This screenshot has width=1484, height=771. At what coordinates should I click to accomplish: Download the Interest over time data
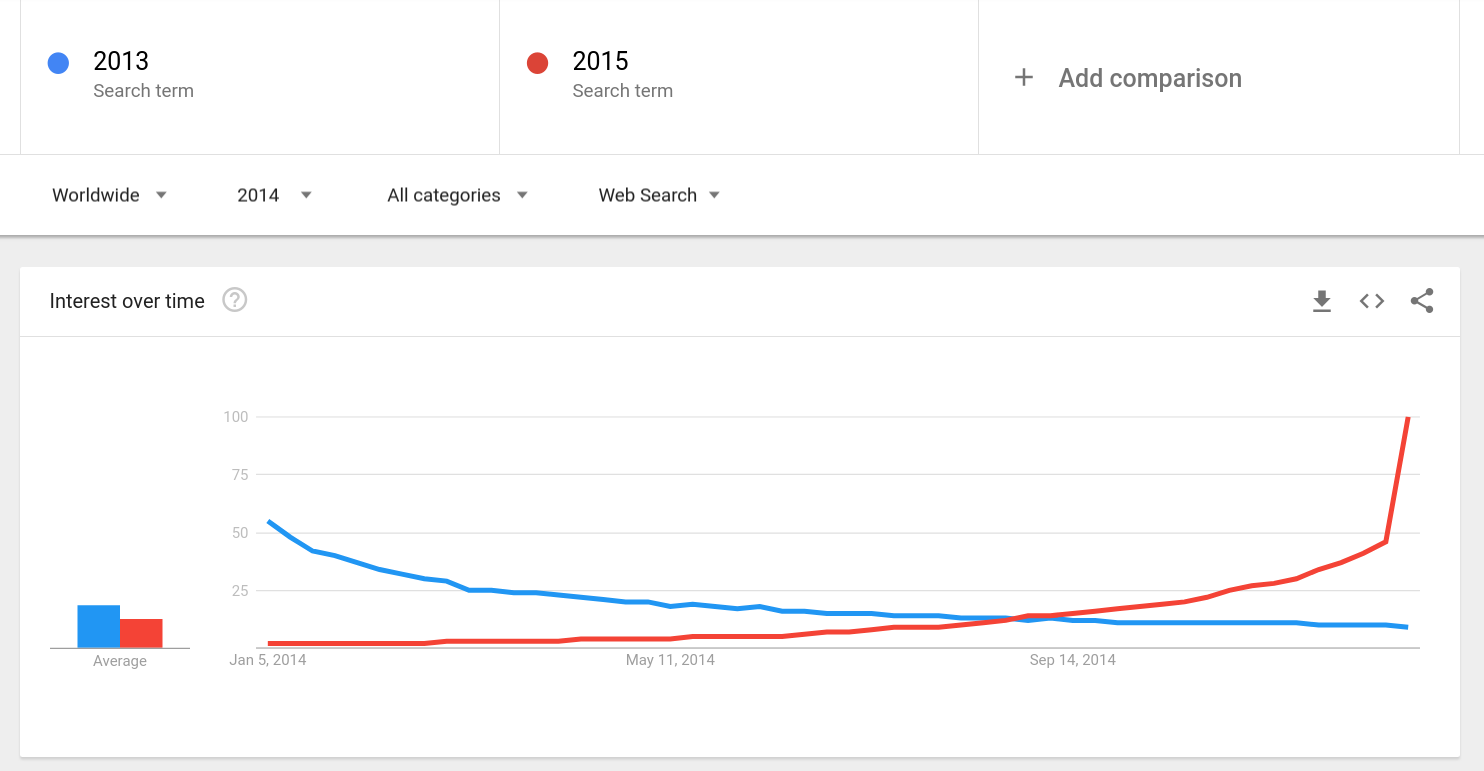(1322, 301)
